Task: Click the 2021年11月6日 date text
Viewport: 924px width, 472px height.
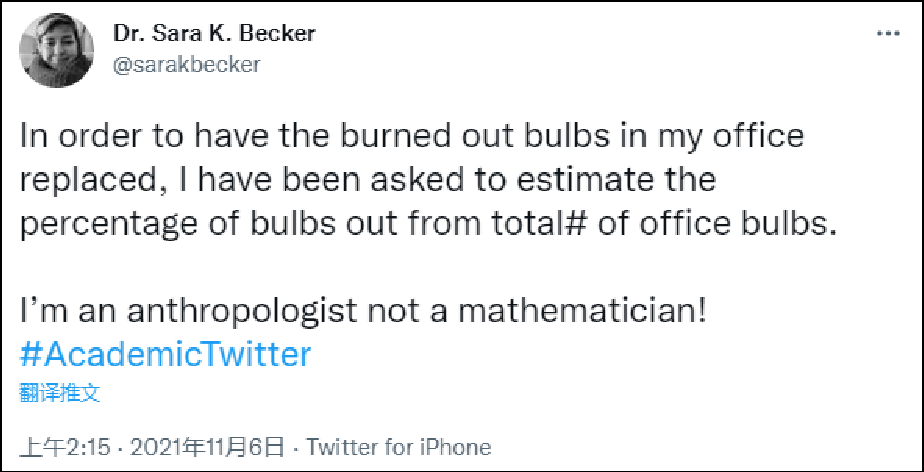Action: 213,447
